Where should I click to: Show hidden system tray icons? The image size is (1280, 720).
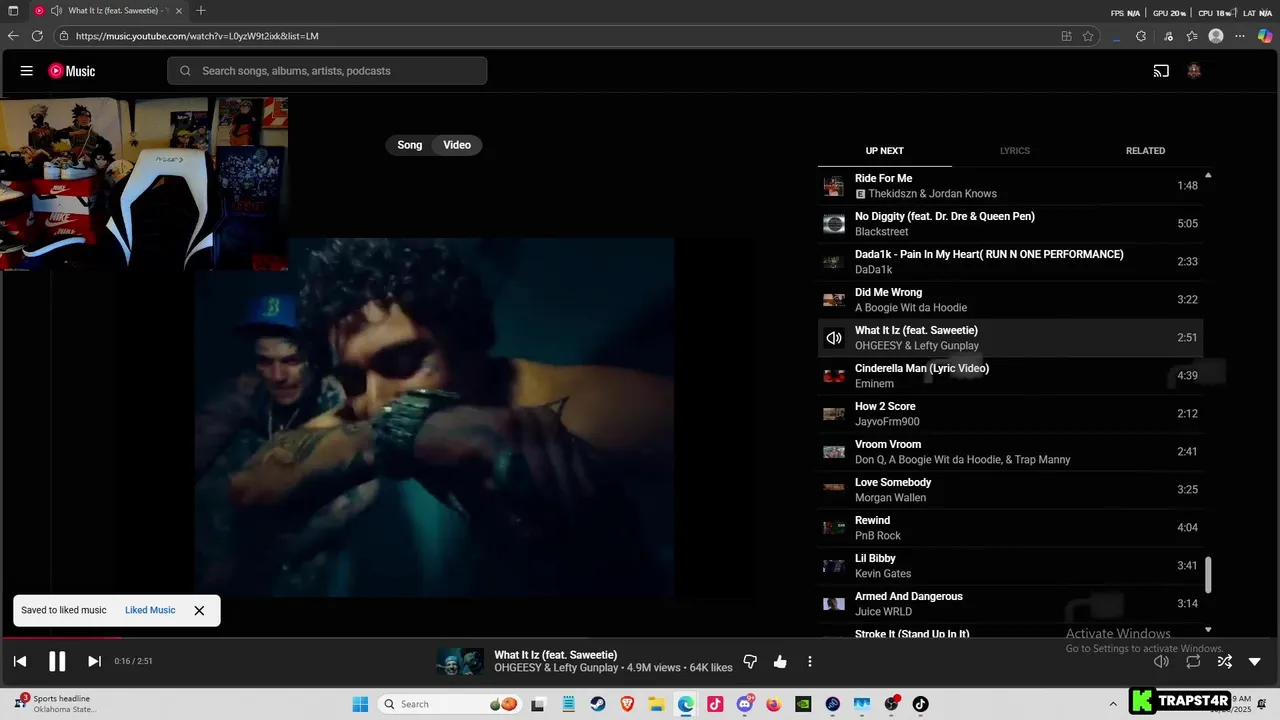coord(1113,704)
